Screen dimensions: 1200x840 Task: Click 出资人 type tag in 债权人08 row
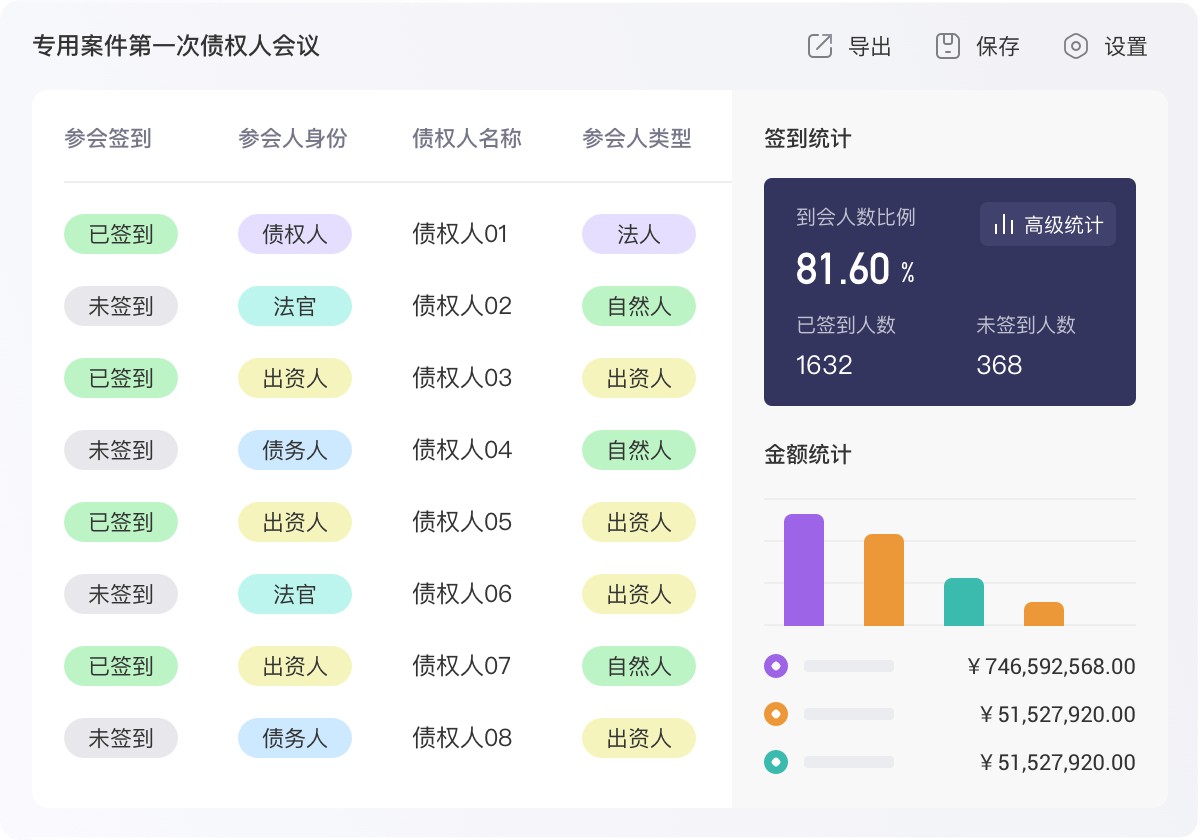(639, 738)
